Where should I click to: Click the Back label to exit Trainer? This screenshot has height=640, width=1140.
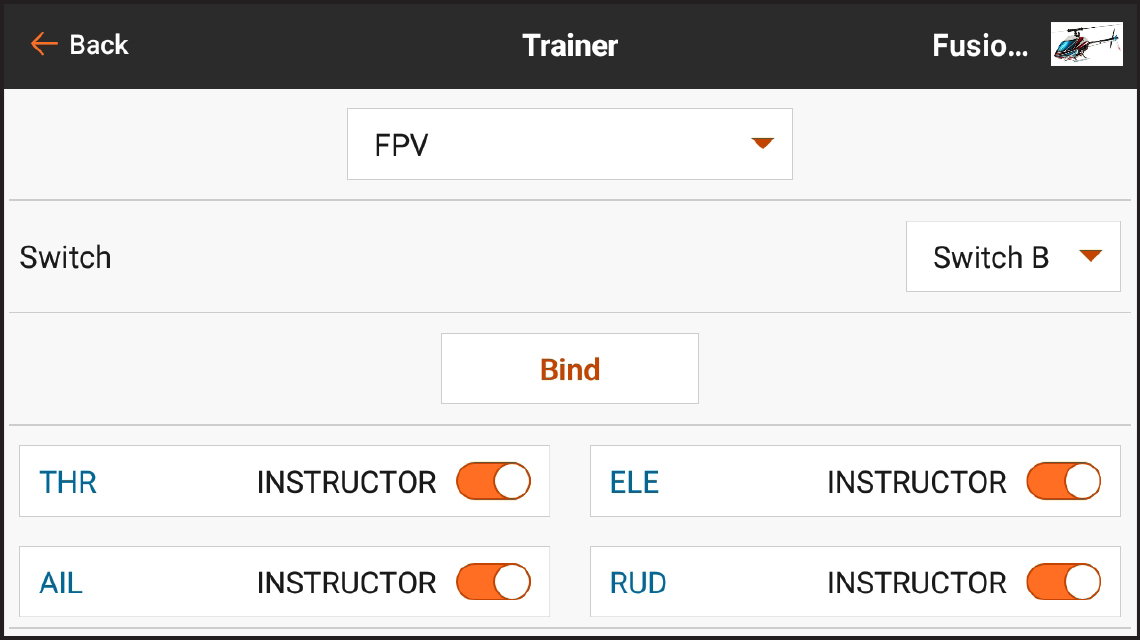pyautogui.click(x=98, y=44)
